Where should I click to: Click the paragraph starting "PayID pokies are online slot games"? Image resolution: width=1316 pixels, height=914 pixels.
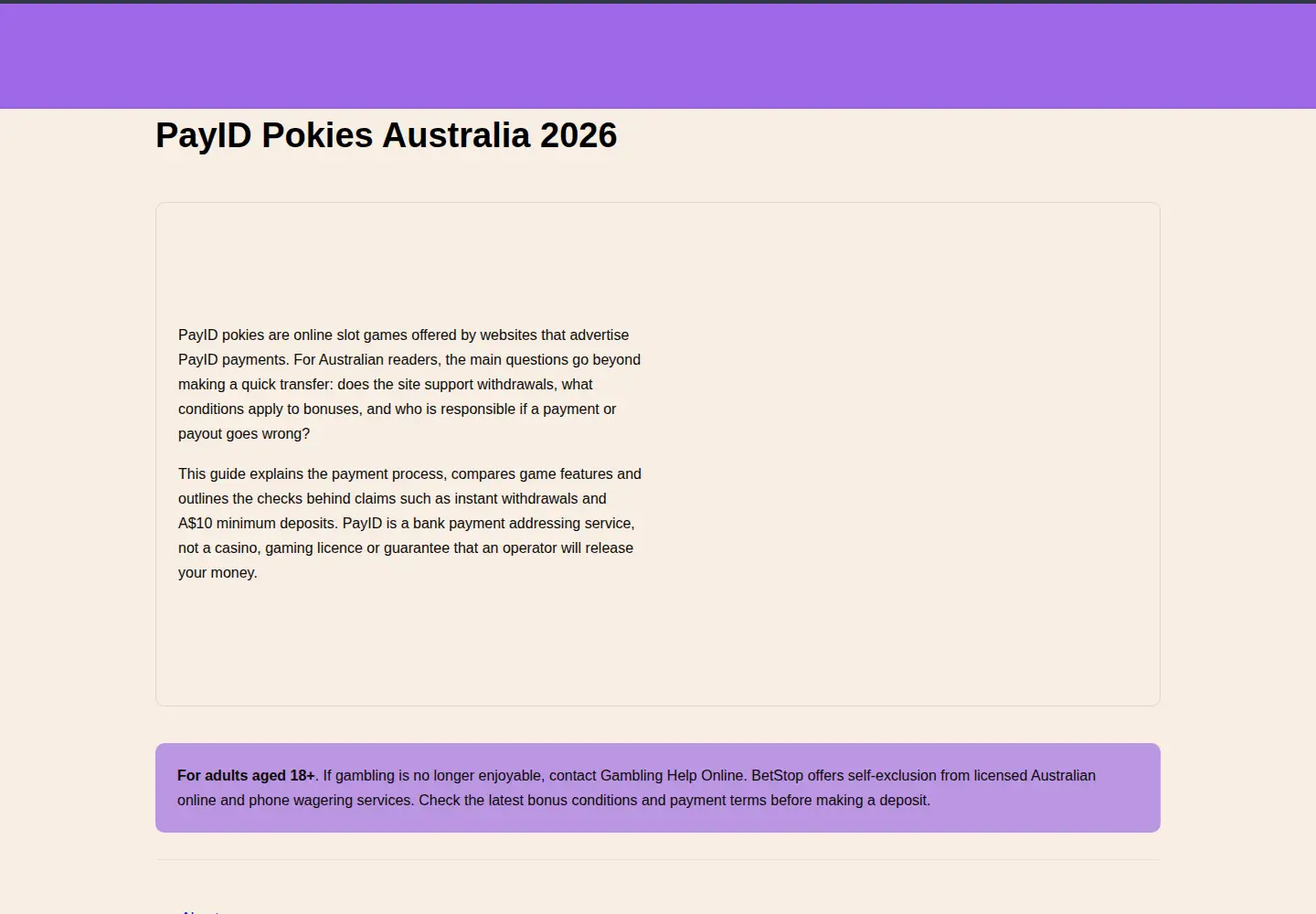pyautogui.click(x=411, y=384)
